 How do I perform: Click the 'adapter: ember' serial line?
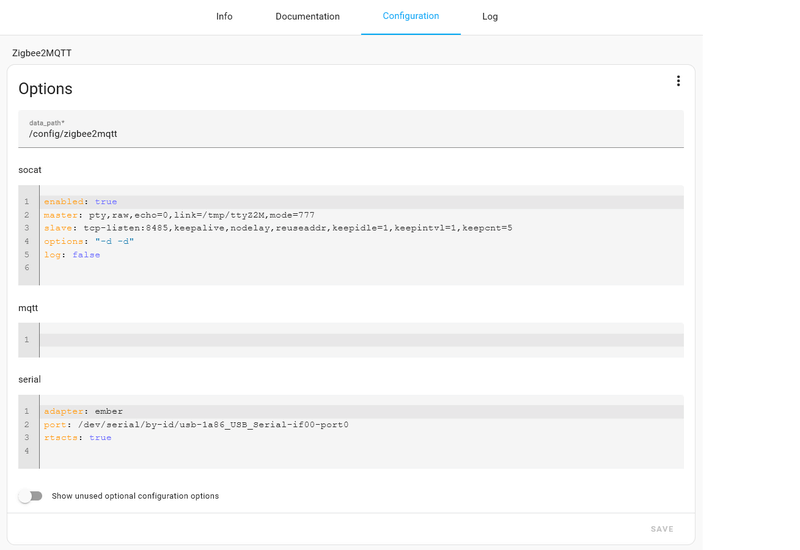click(362, 412)
